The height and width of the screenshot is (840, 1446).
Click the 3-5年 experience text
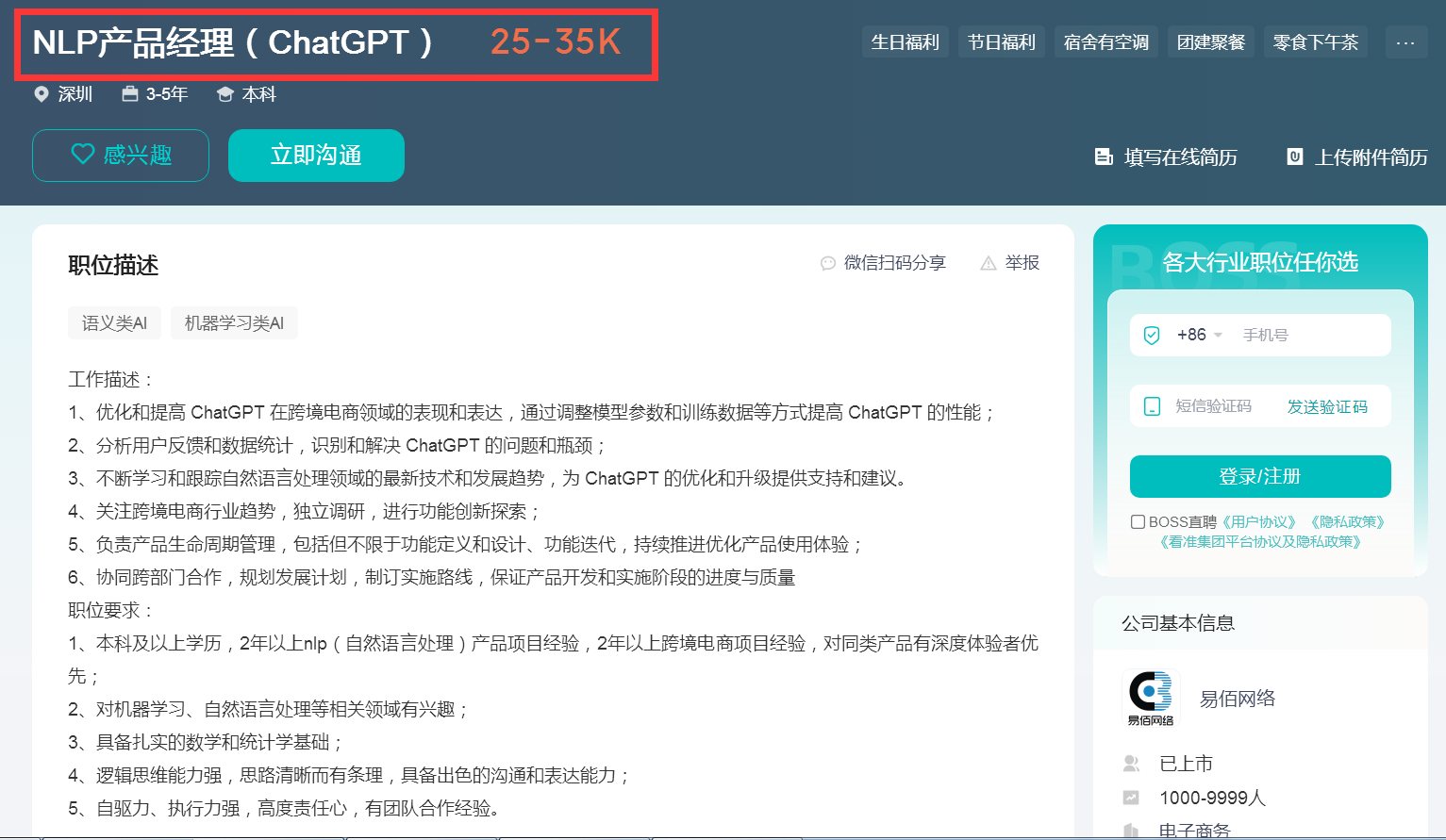click(x=167, y=94)
